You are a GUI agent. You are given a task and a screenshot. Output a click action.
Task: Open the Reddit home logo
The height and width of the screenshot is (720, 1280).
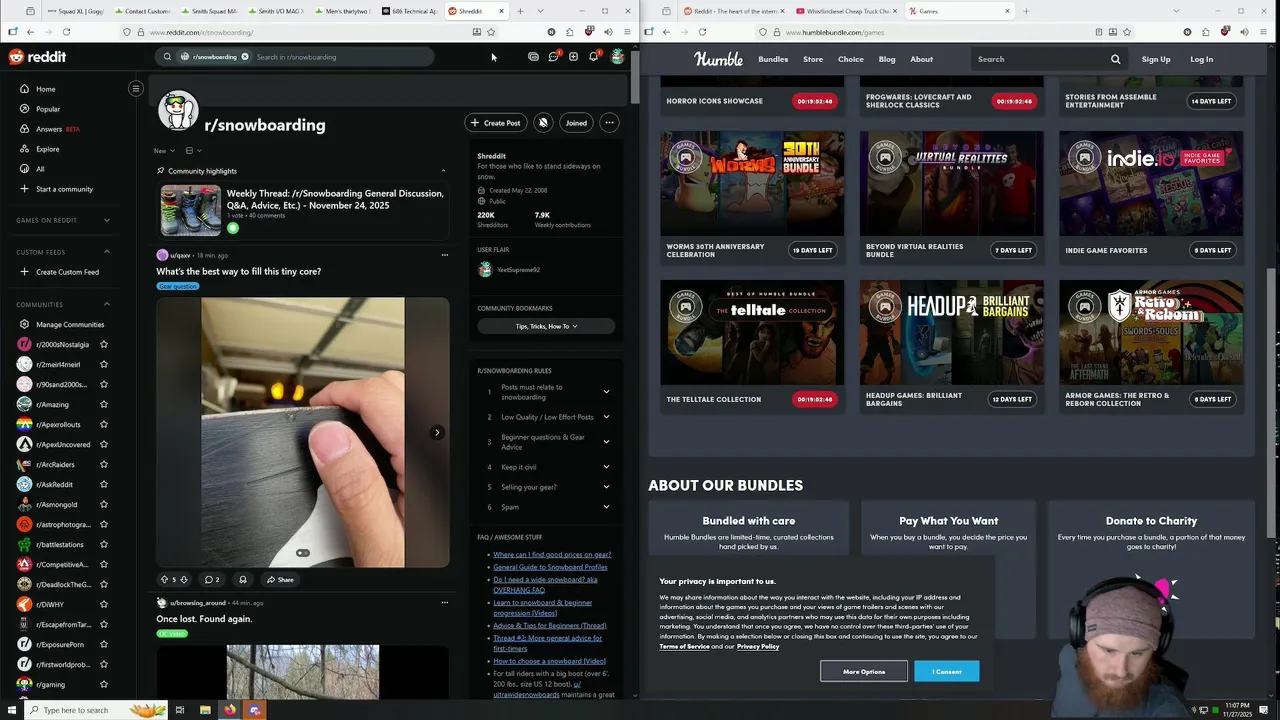click(37, 57)
